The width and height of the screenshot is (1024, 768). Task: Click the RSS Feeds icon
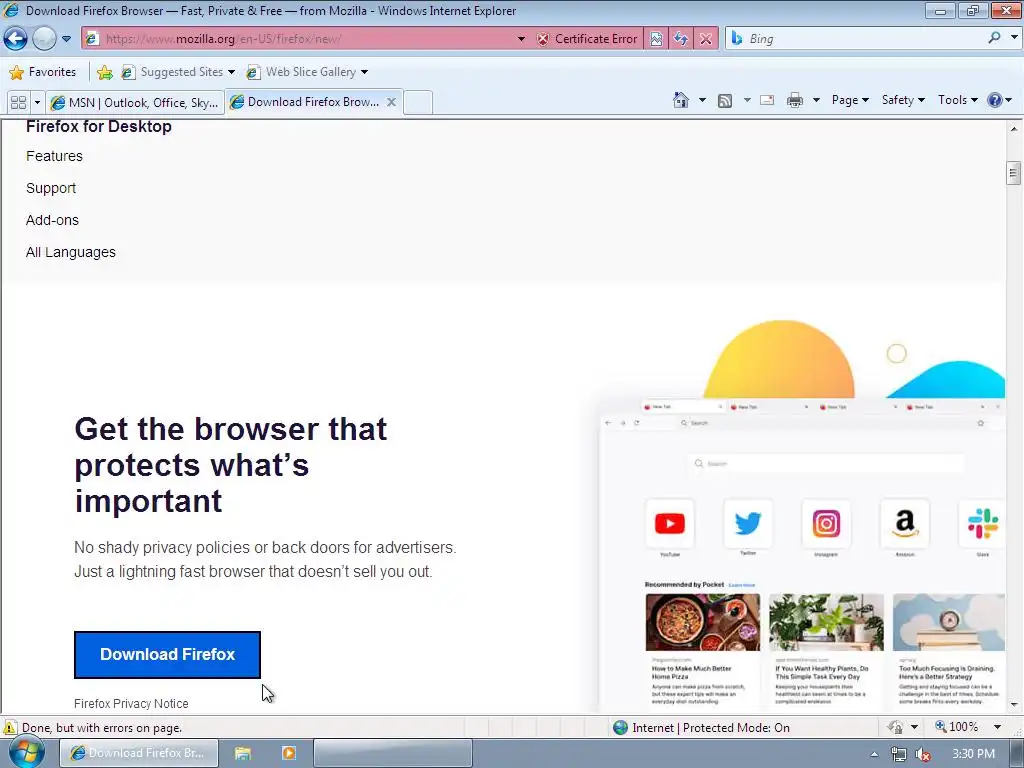point(725,101)
